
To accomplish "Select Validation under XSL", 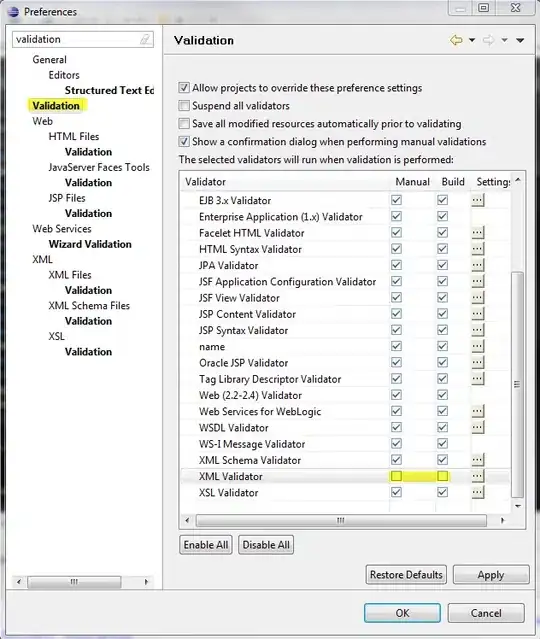I will coord(88,352).
